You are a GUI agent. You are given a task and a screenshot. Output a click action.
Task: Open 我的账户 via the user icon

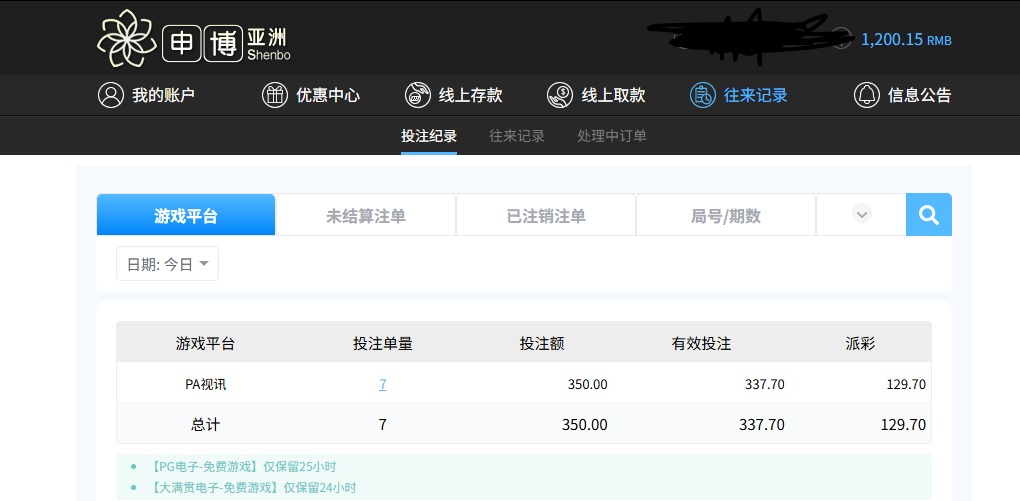110,95
